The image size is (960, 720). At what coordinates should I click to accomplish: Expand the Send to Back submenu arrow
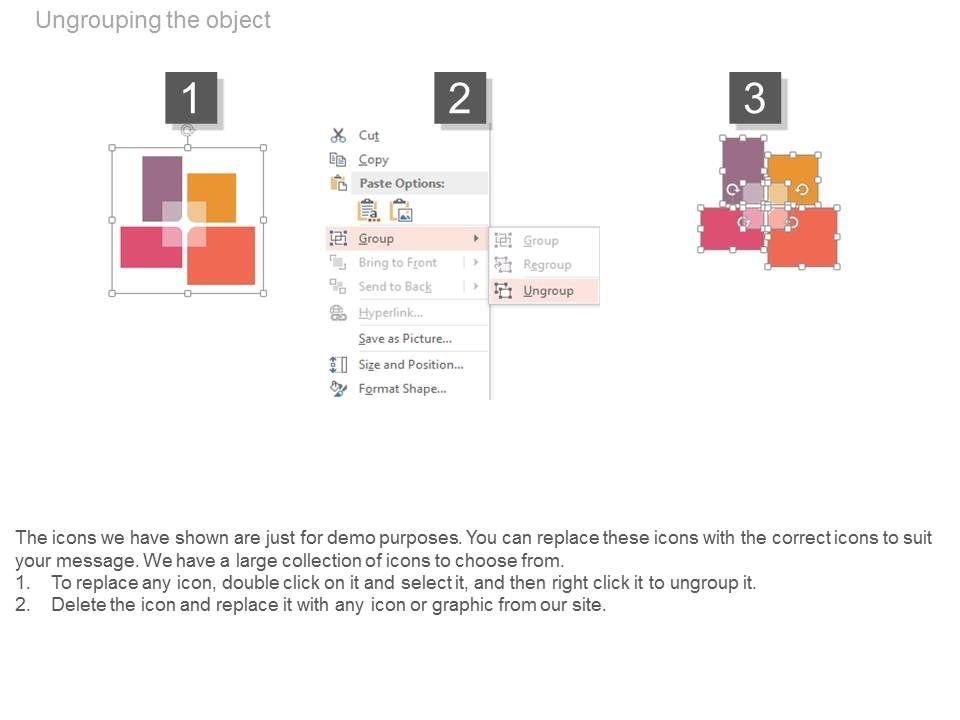click(x=476, y=286)
